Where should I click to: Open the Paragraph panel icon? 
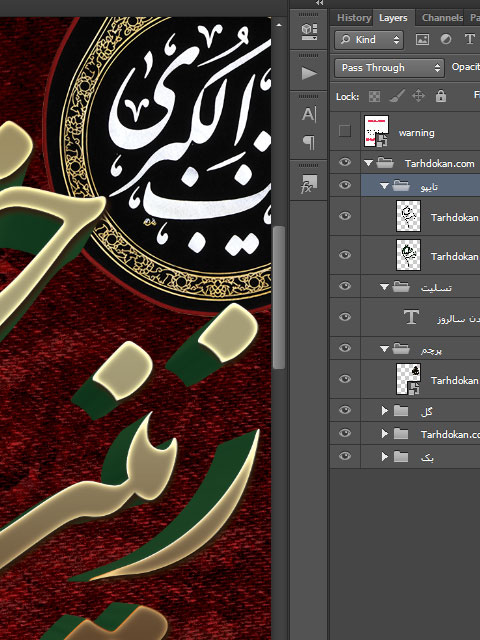[x=309, y=142]
